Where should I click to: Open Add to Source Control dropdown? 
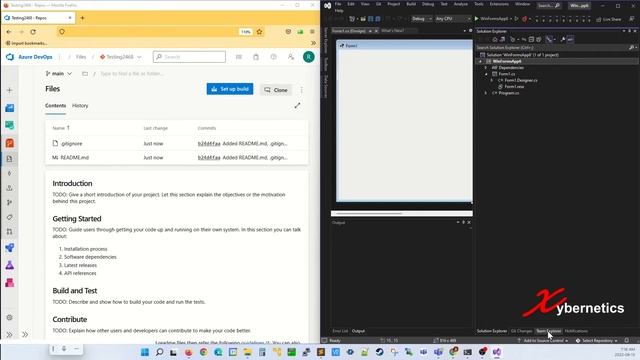[x=542, y=340]
